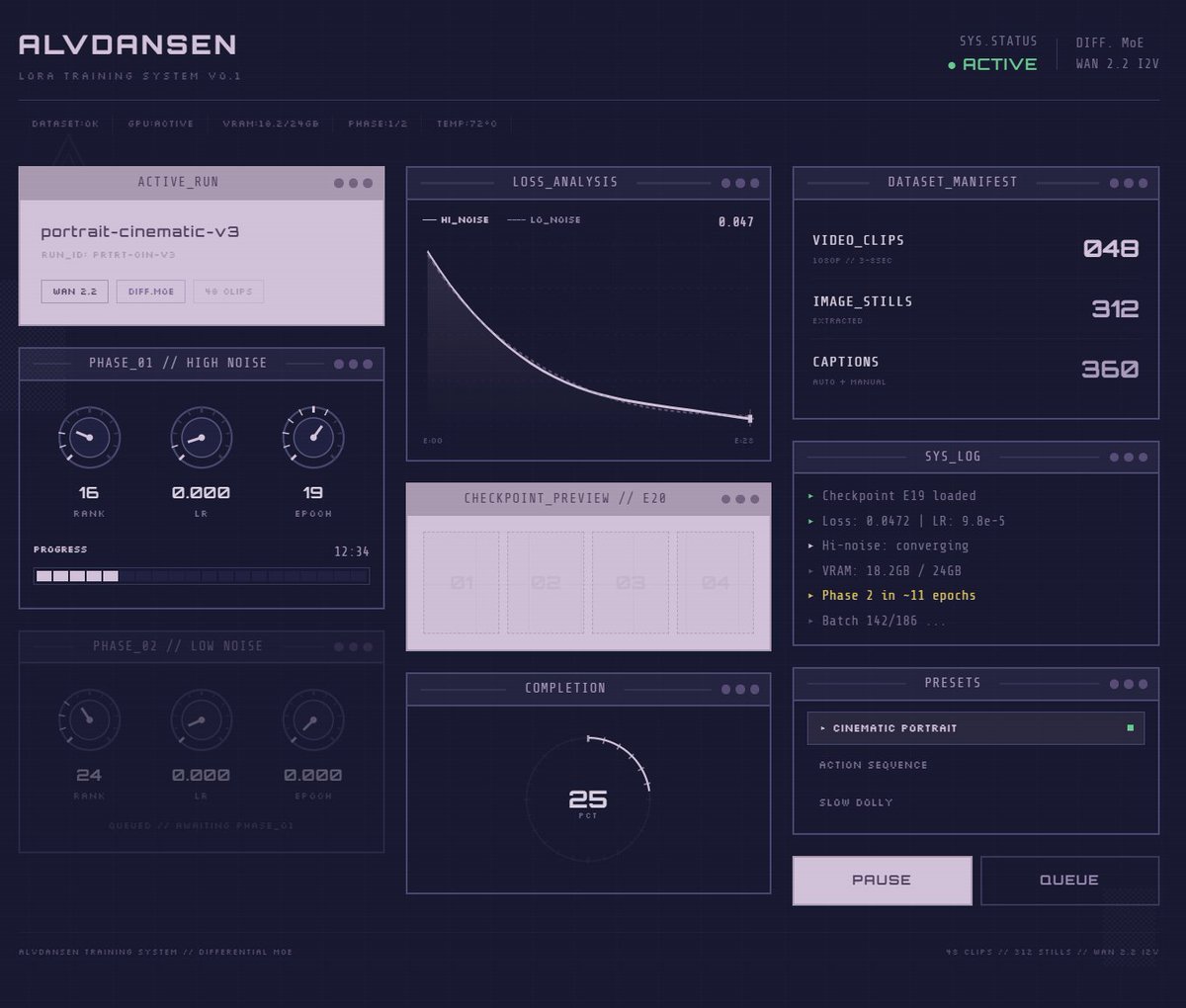
Task: Click the 'Loss: 0.0472 | LR: 9.8e-5' log line
Action: [x=913, y=521]
